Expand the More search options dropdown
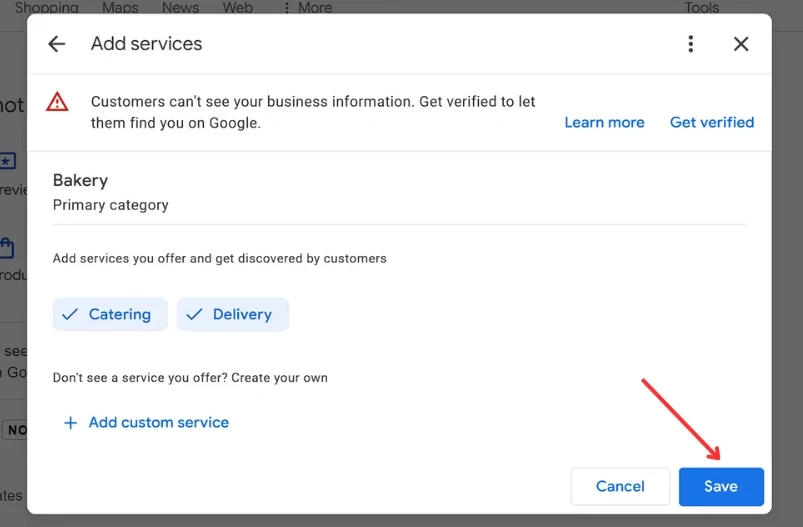This screenshot has height=527, width=803. [x=308, y=8]
